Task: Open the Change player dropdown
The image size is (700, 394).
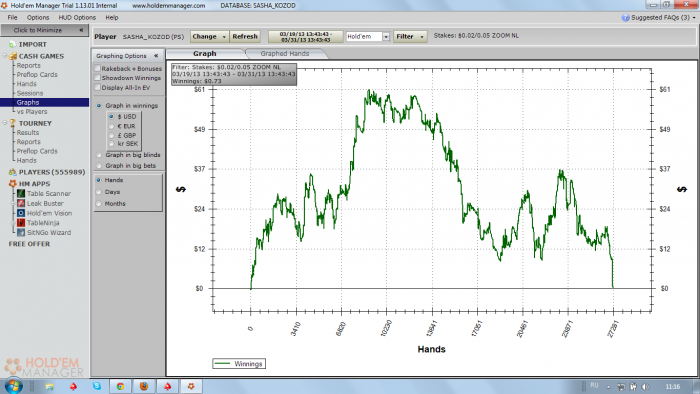Action: (209, 37)
